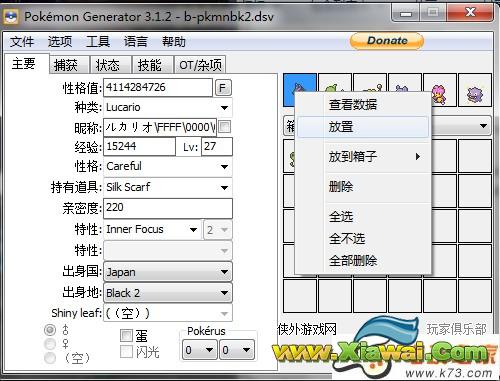Image resolution: width=500 pixels, height=381 pixels.
Task: Choose 删除 in the context menu
Action: point(363,186)
